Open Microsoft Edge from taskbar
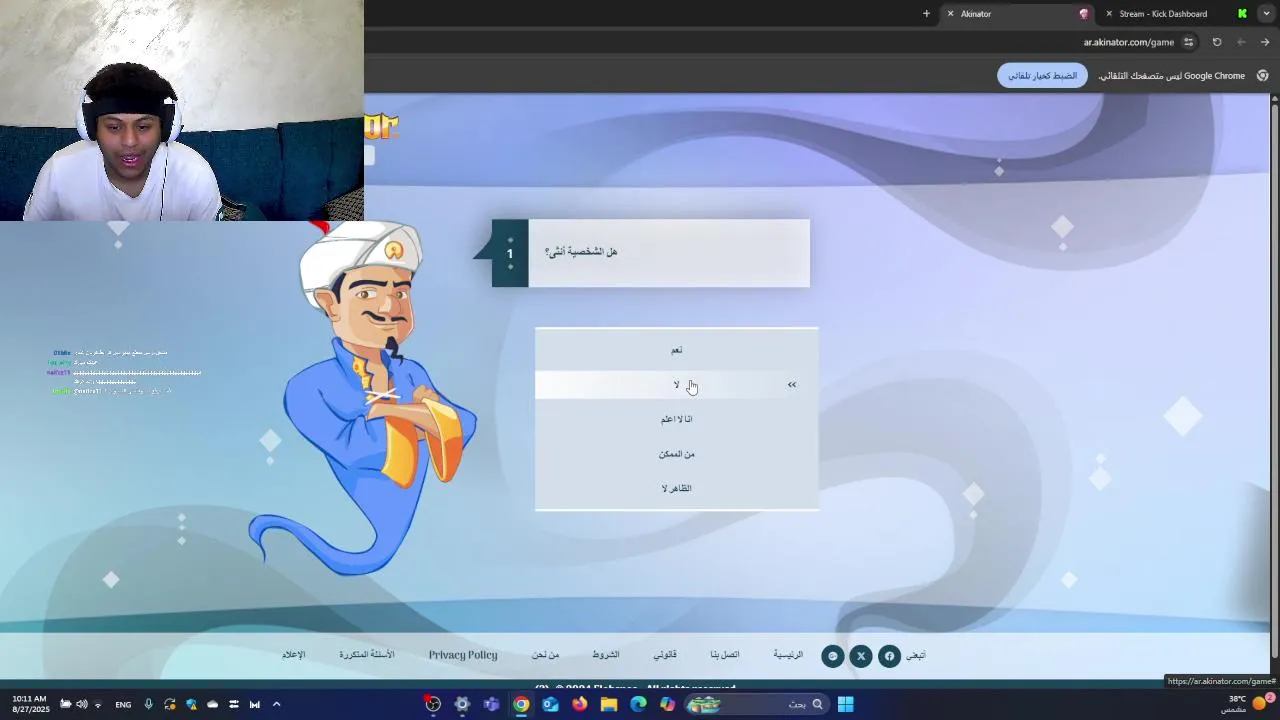The height and width of the screenshot is (720, 1280). point(638,704)
